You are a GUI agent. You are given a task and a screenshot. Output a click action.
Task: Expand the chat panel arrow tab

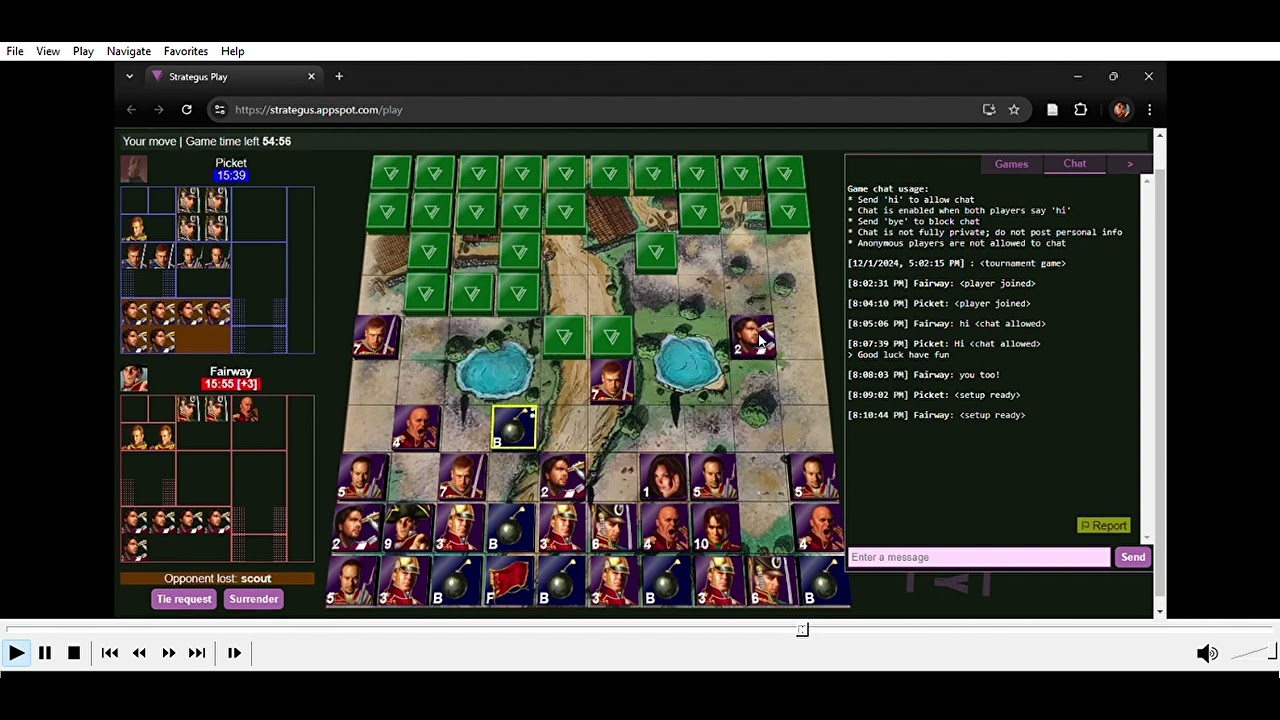(1130, 164)
